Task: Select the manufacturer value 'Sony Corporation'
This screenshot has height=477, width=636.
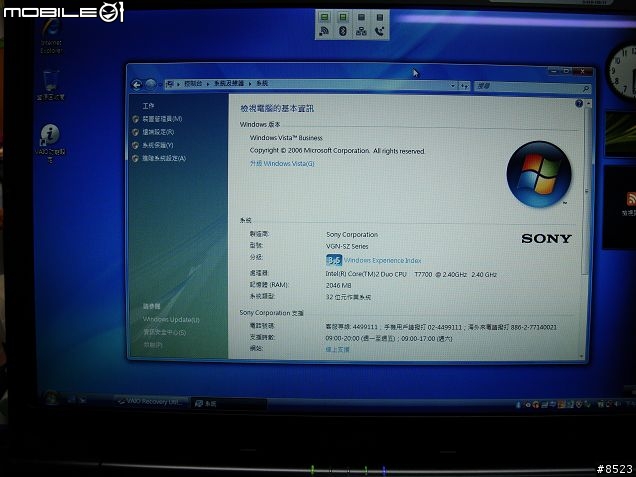Action: click(352, 234)
